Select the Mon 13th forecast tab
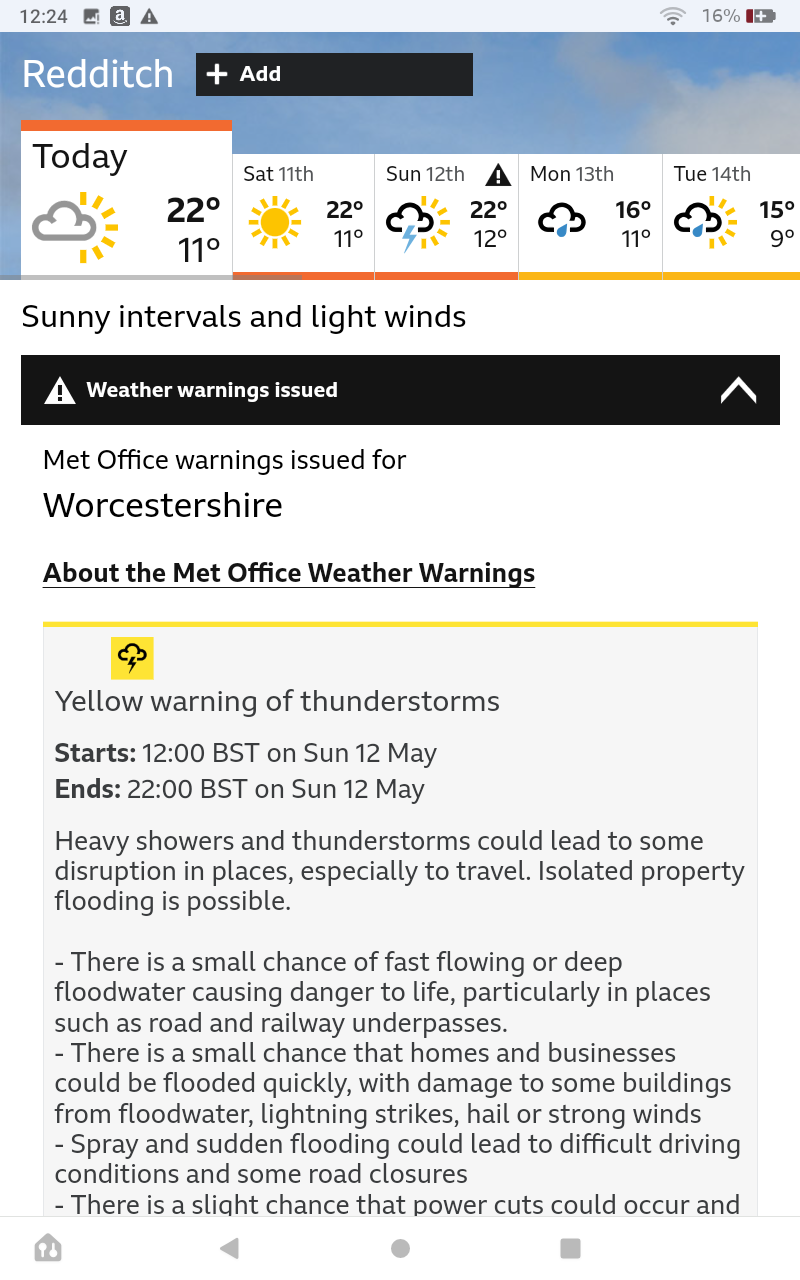The height and width of the screenshot is (1280, 800). point(590,216)
